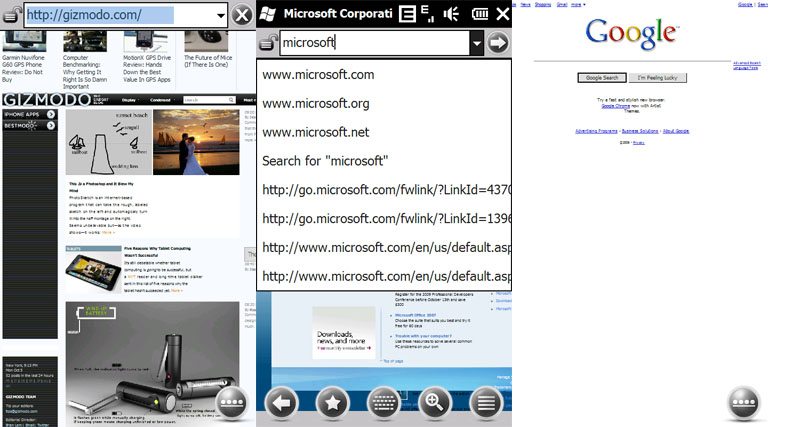Click the magnifier in Gizmodo search box
The height and width of the screenshot is (427, 800).
click(231, 100)
